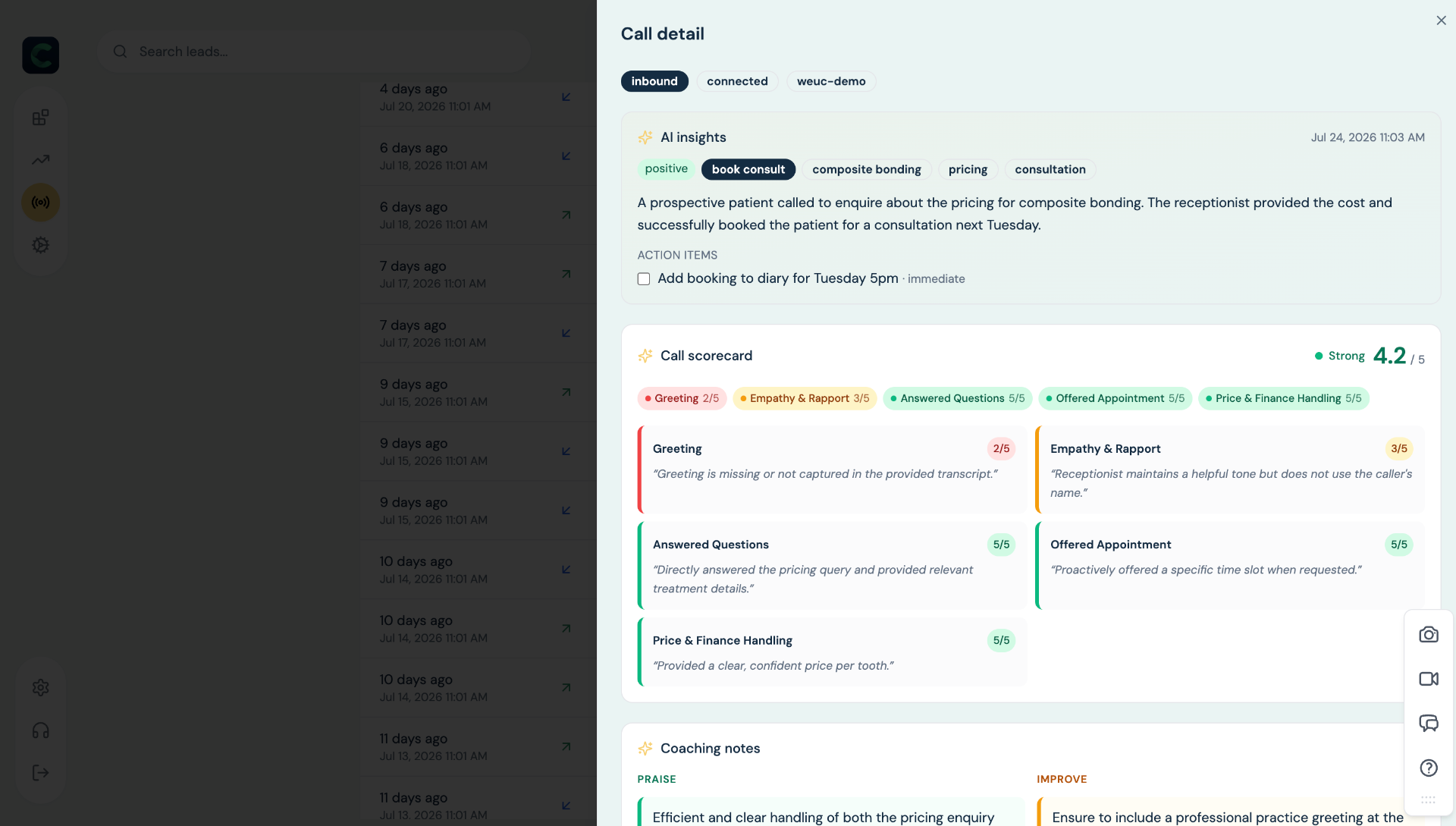Viewport: 1456px width, 826px height.
Task: Click the IMPROVE heading
Action: tap(1062, 779)
